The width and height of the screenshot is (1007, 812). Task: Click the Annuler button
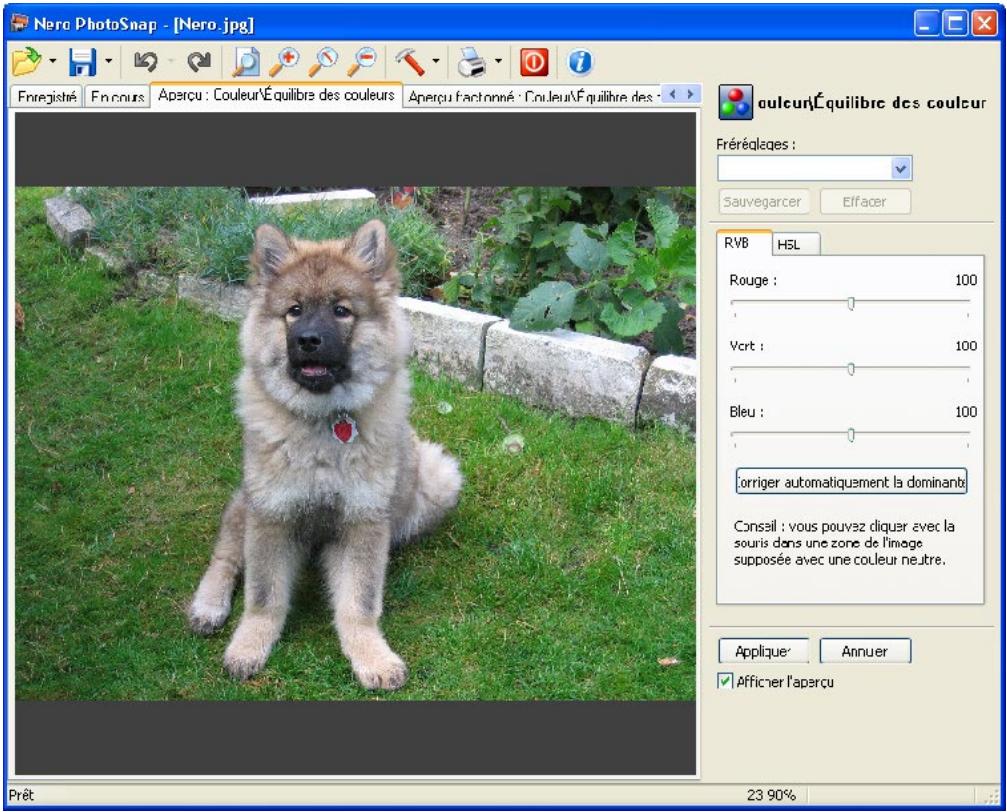(864, 651)
